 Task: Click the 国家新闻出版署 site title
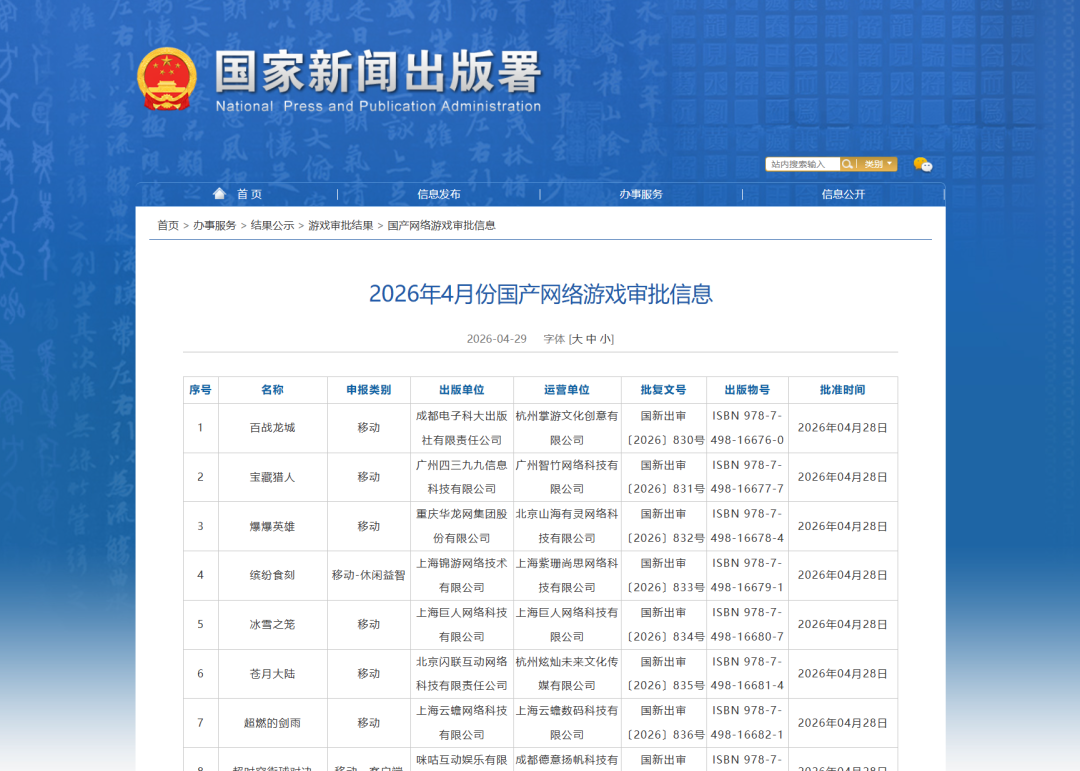pyautogui.click(x=378, y=72)
